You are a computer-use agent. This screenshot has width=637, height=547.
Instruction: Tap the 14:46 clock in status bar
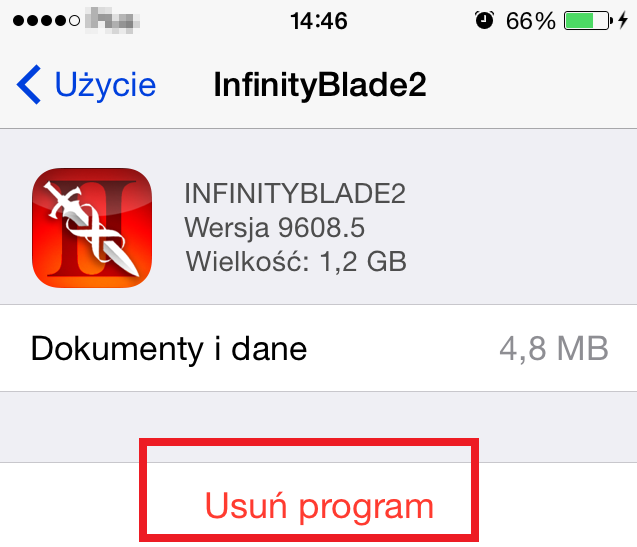(x=319, y=21)
